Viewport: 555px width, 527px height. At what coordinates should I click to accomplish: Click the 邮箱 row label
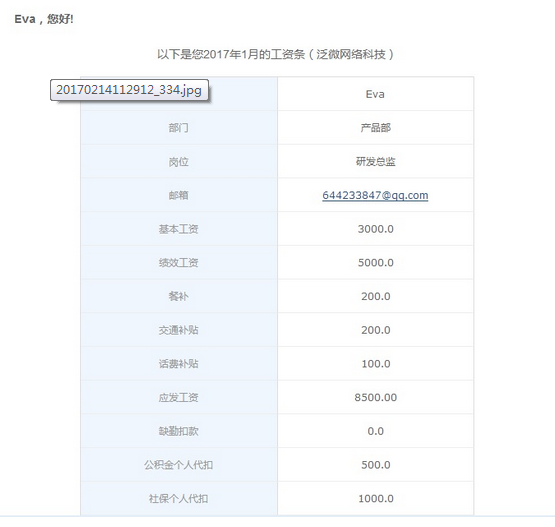coord(178,195)
